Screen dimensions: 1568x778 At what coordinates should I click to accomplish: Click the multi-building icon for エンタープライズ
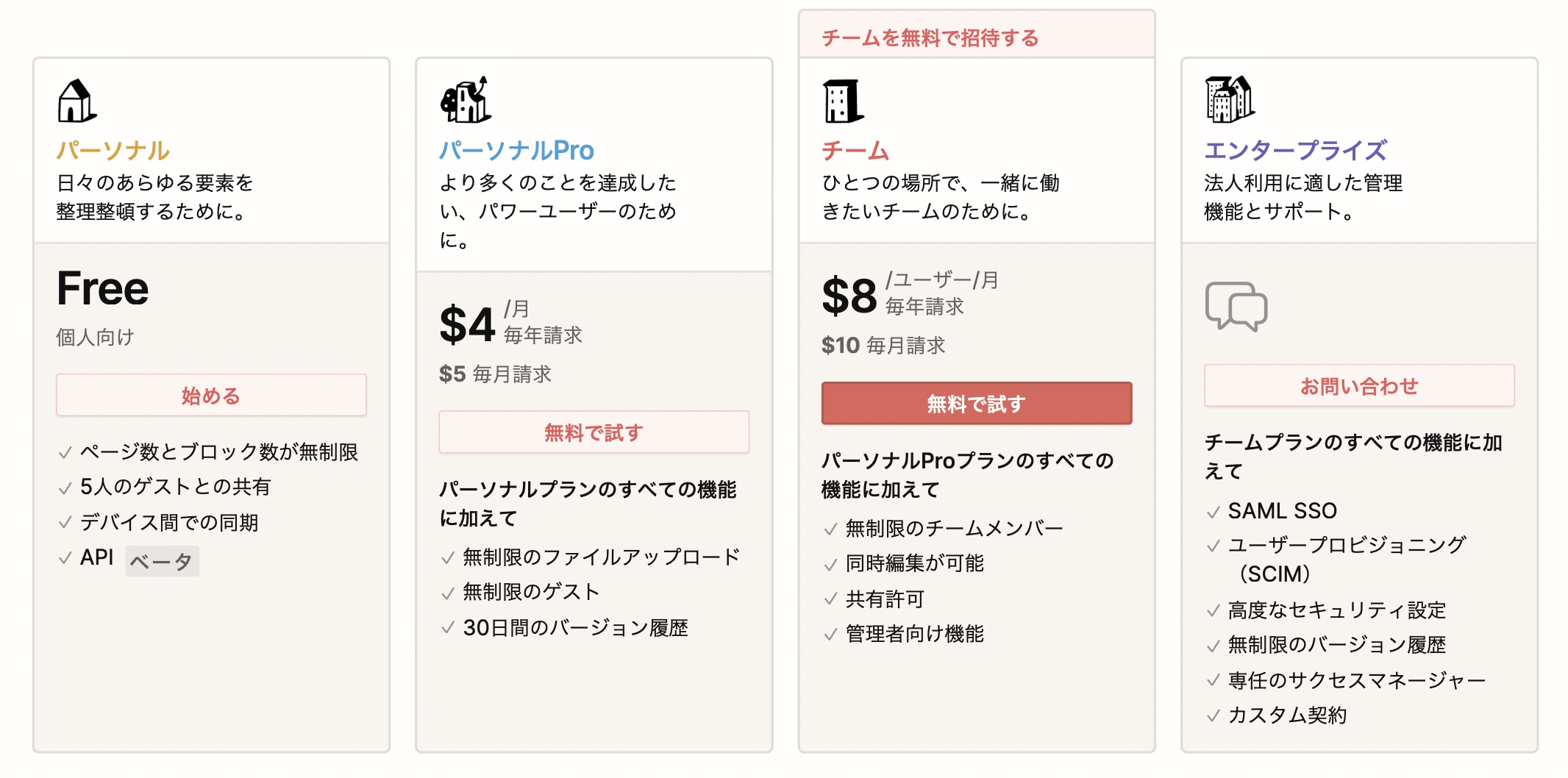1230,99
